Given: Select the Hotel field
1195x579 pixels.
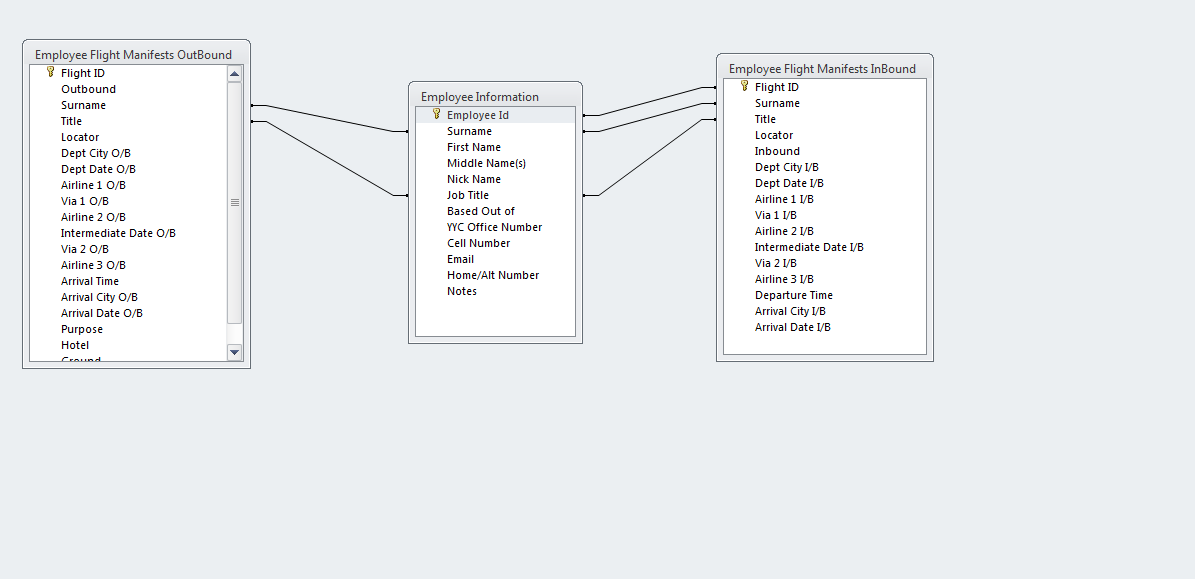Looking at the screenshot, I should (x=75, y=345).
